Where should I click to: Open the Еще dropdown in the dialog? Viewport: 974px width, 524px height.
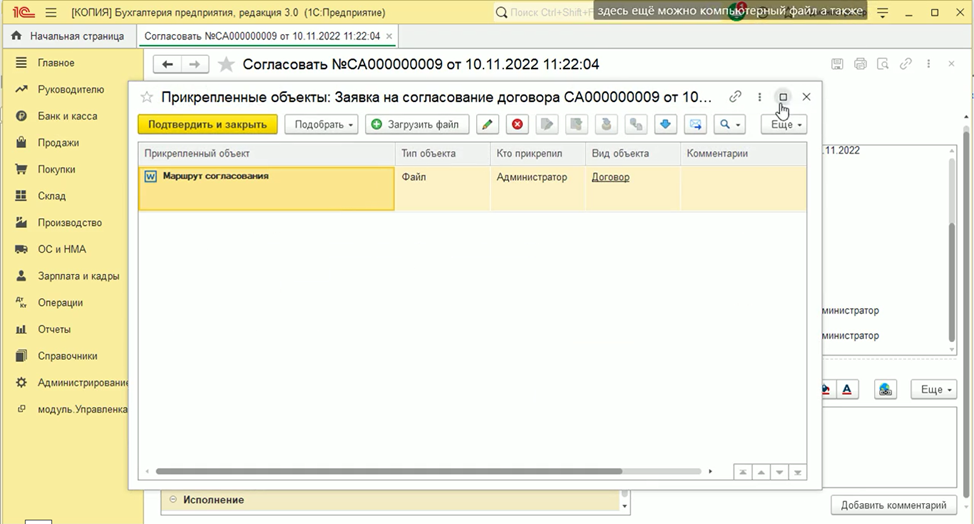tap(785, 124)
